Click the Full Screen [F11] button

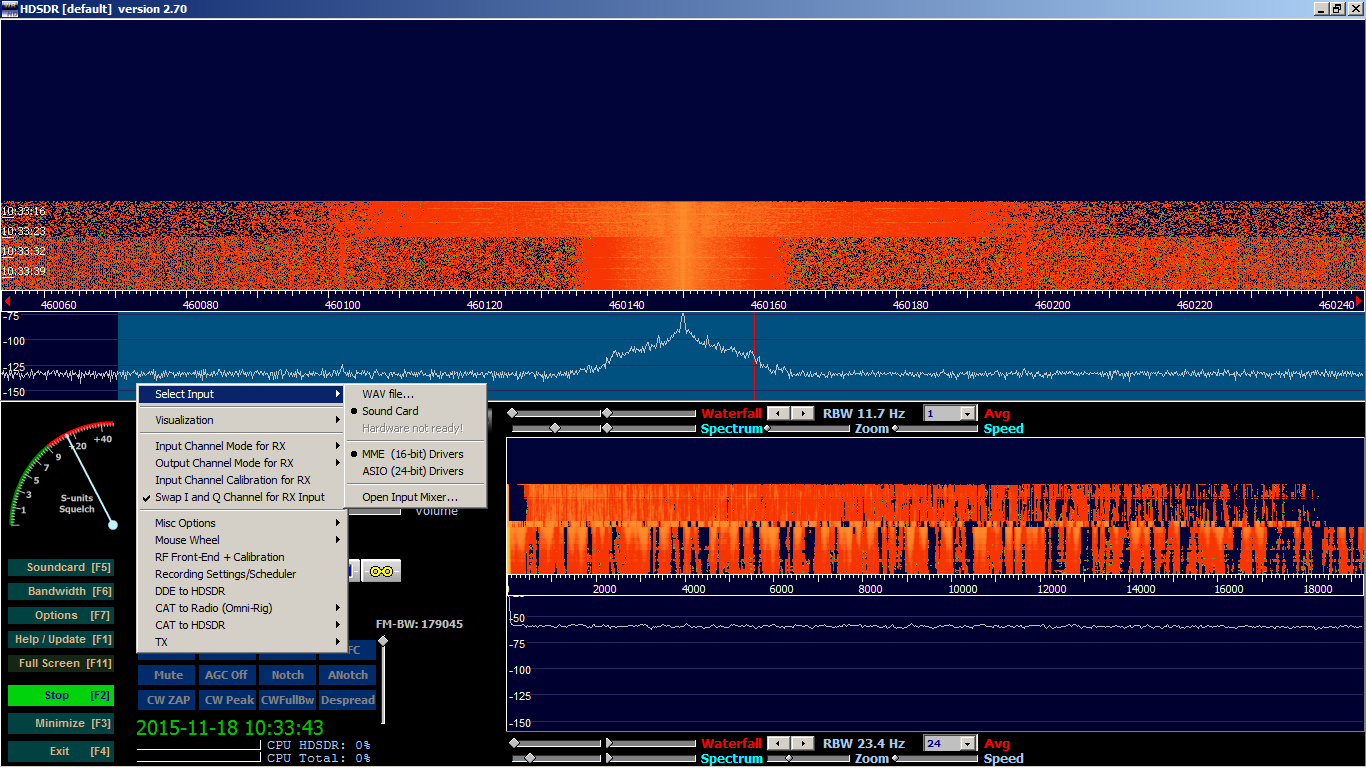(60, 663)
